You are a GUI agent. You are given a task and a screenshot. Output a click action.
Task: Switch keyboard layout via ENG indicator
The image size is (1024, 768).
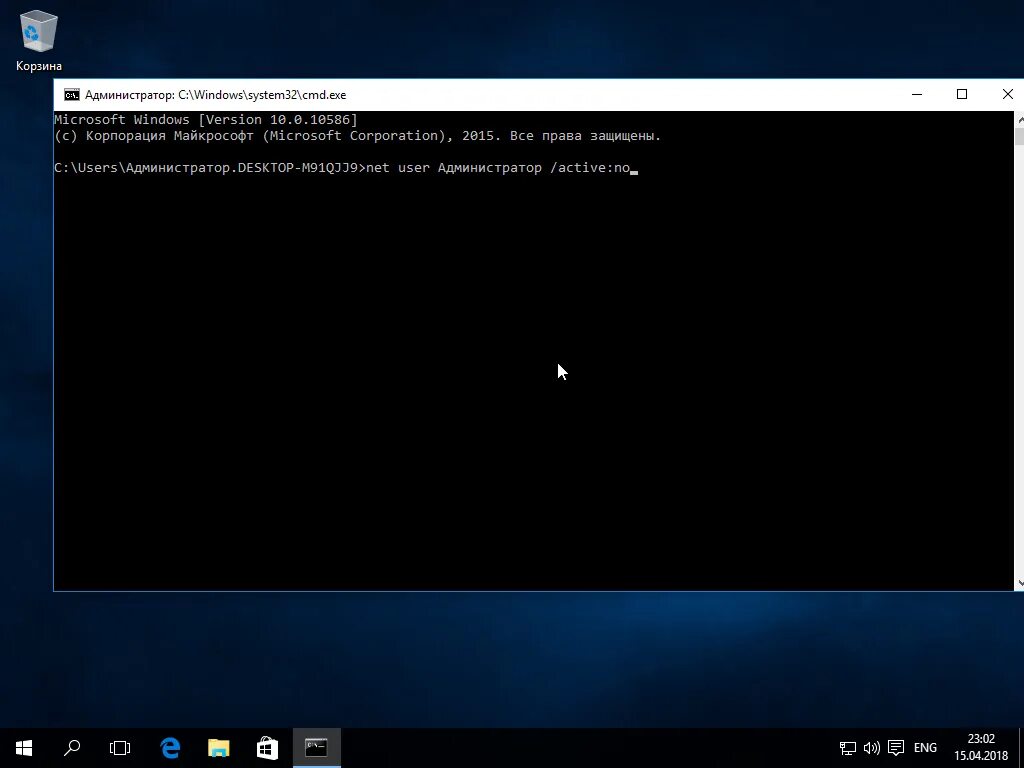click(925, 747)
